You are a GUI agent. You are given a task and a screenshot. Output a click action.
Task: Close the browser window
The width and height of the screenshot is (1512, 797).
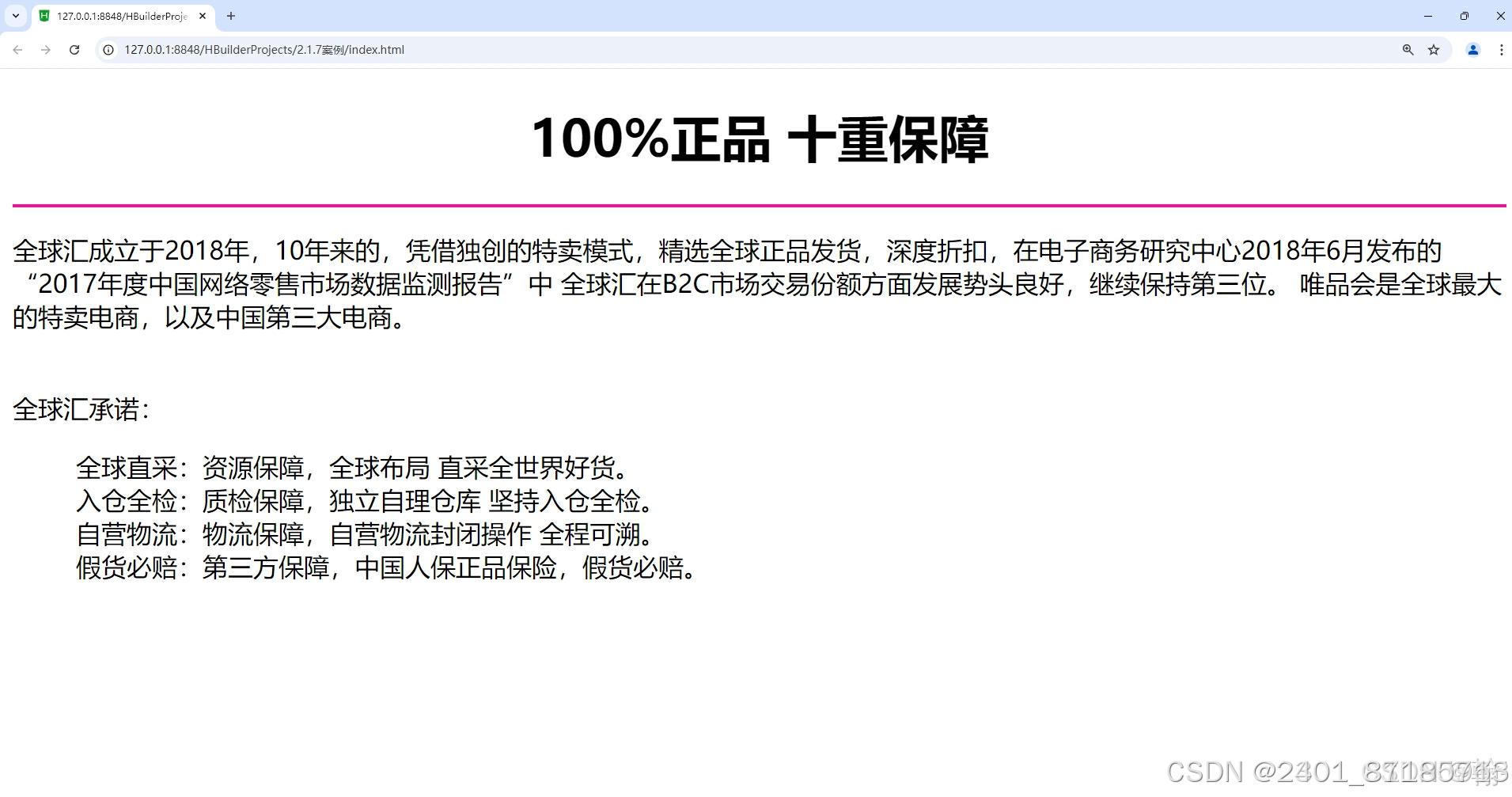(1499, 16)
